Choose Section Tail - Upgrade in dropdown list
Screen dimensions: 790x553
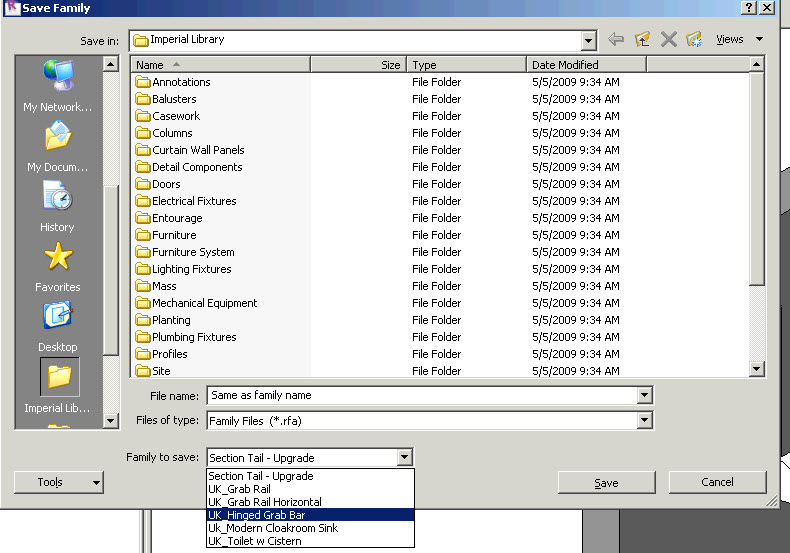click(x=310, y=476)
